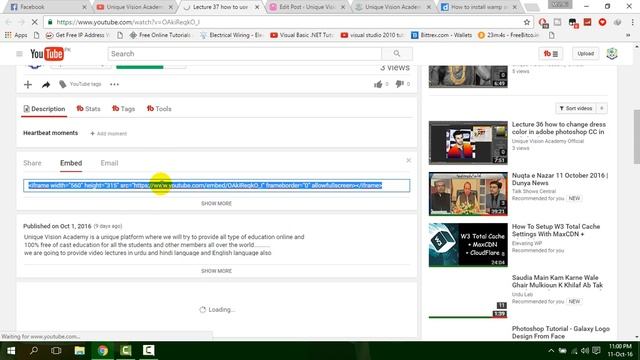This screenshot has width=640, height=360.
Task: Open Nuqta e Nazar 11 October title
Action: pos(560,179)
